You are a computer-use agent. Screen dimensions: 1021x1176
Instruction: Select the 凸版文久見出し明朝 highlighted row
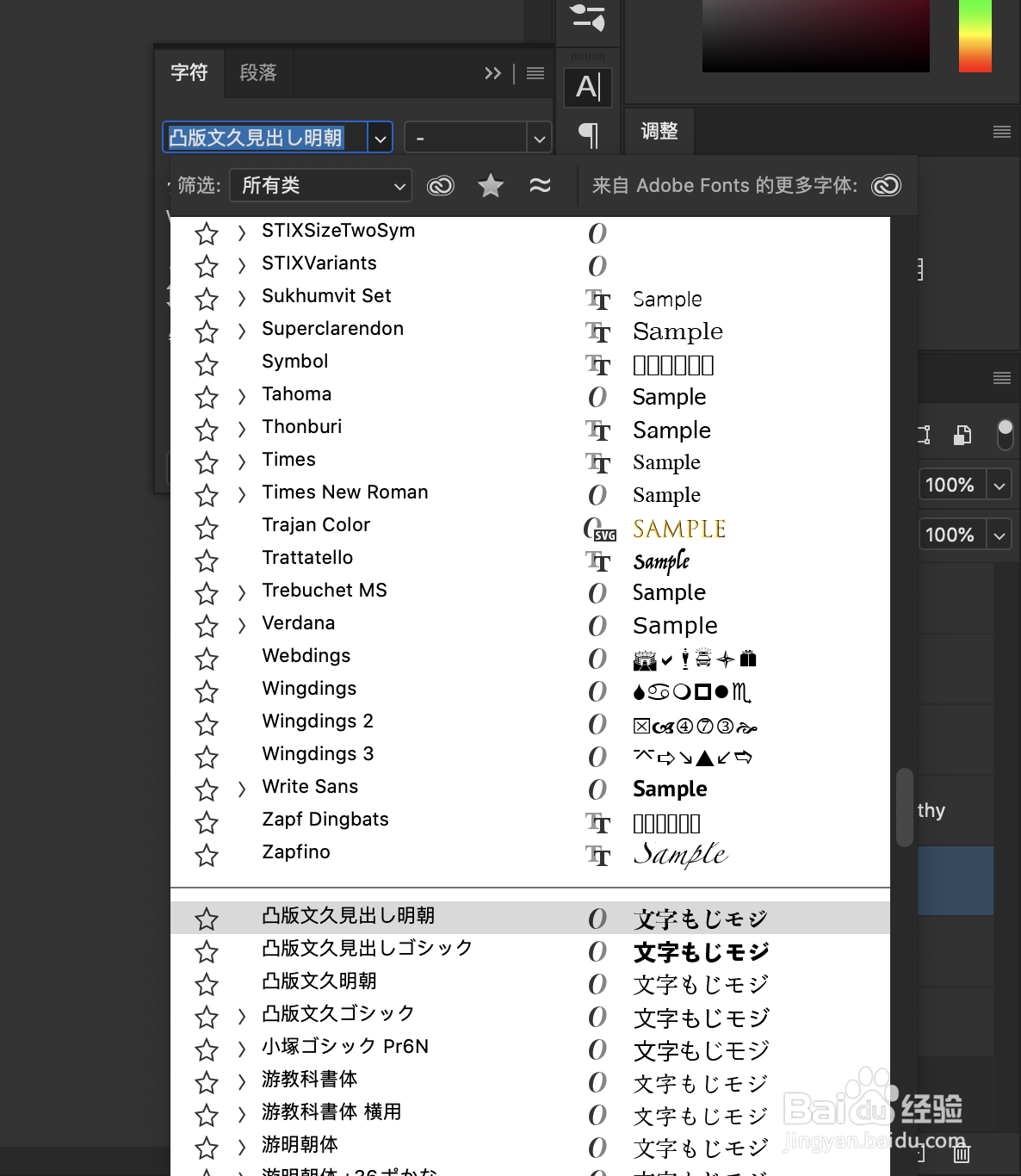tap(530, 918)
